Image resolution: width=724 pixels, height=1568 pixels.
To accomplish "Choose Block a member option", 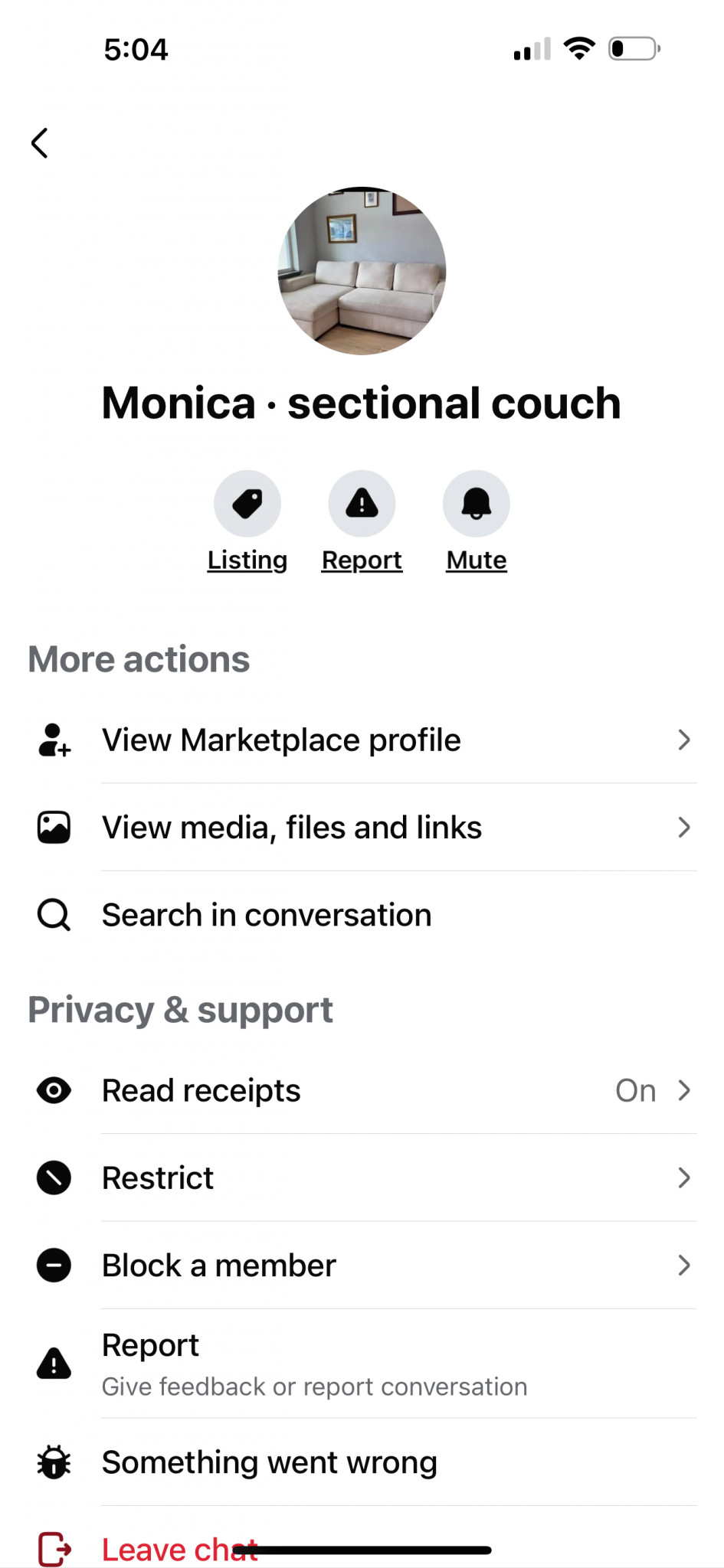I will (219, 1266).
